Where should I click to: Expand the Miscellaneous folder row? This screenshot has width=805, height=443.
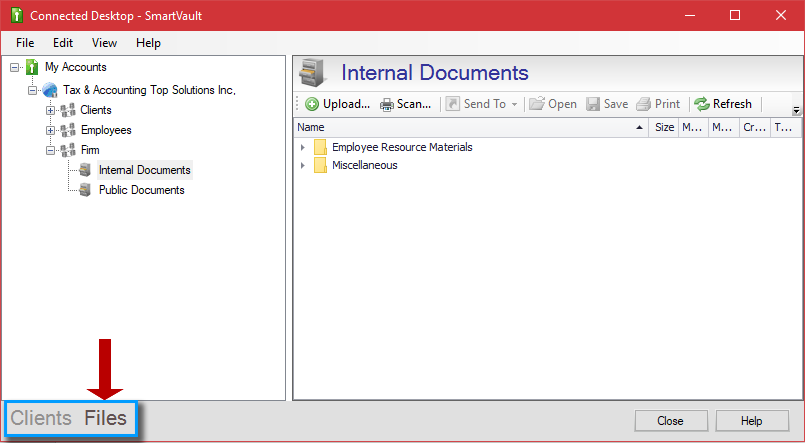pos(303,165)
